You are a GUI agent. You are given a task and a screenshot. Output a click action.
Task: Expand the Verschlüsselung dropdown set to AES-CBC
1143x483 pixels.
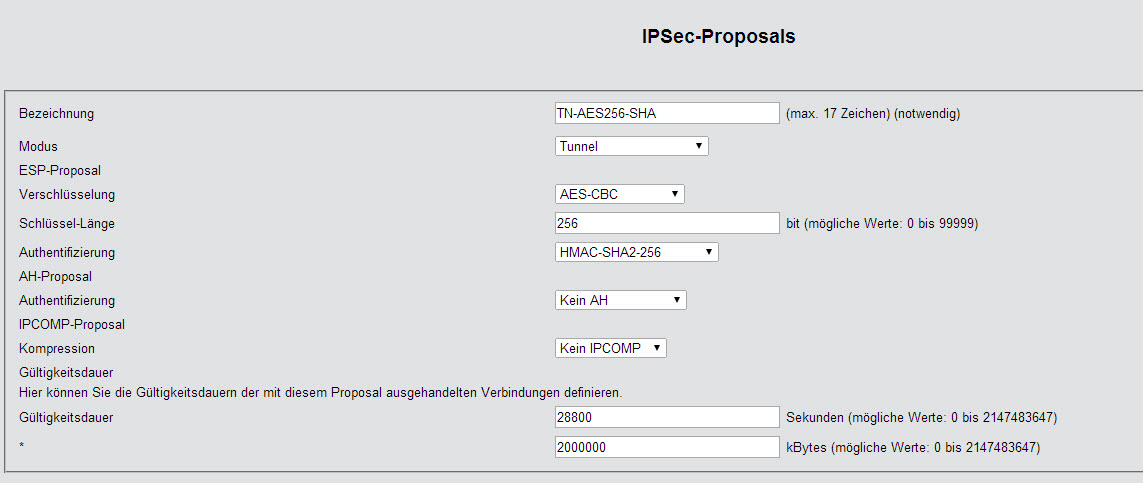619,194
